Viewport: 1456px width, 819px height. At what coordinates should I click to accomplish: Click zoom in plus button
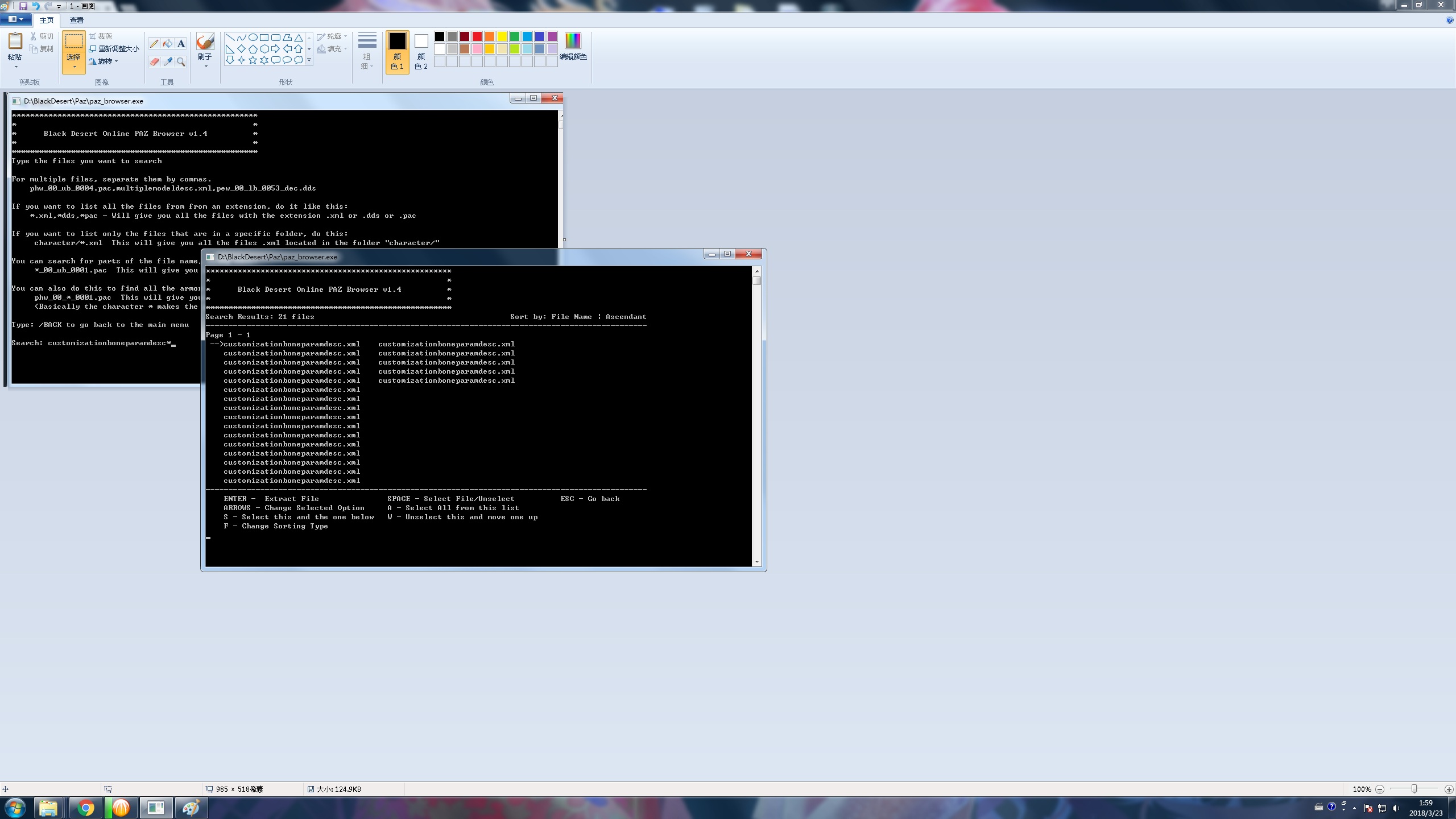(1449, 789)
